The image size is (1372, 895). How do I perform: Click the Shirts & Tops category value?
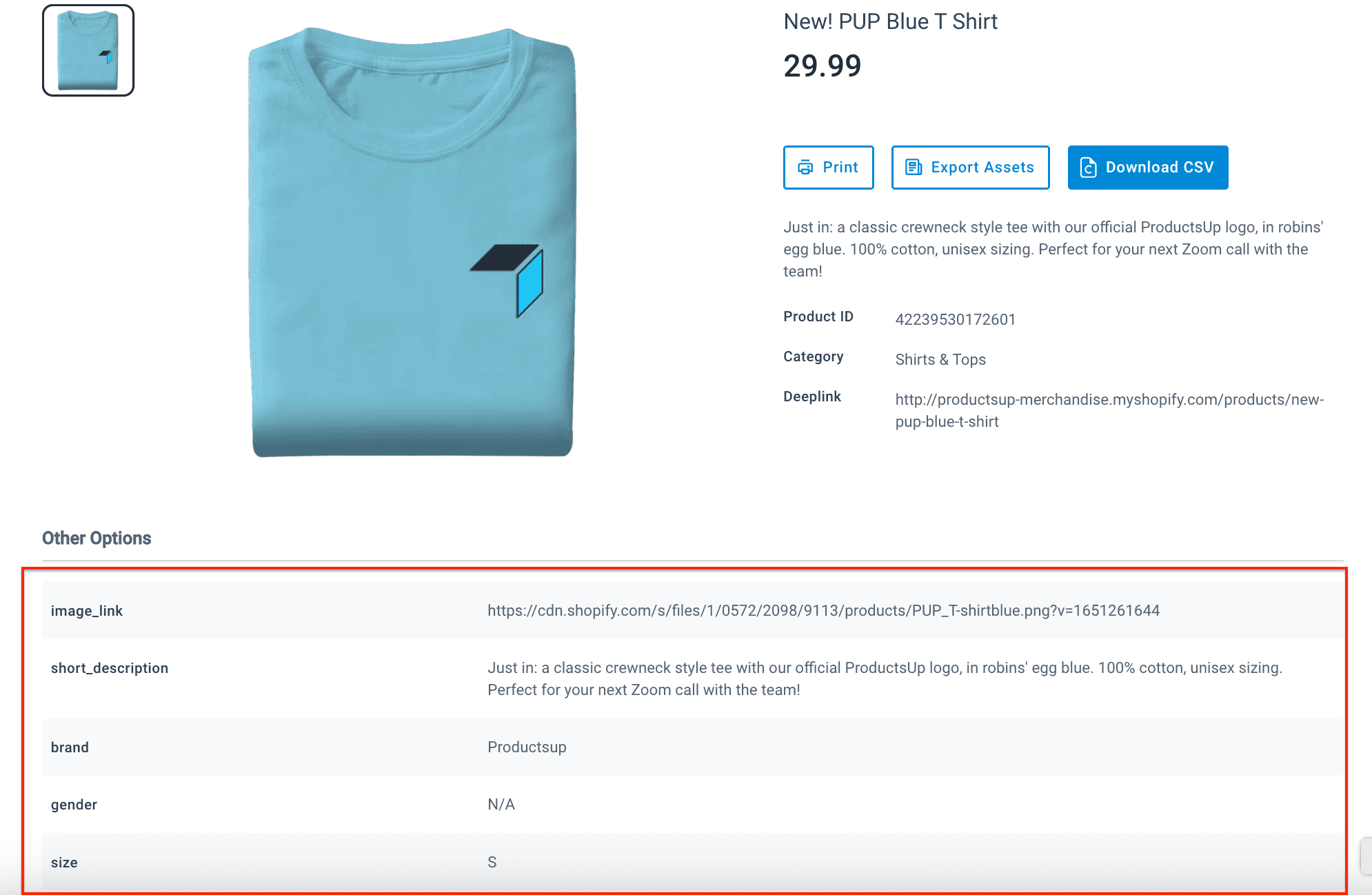pos(940,360)
